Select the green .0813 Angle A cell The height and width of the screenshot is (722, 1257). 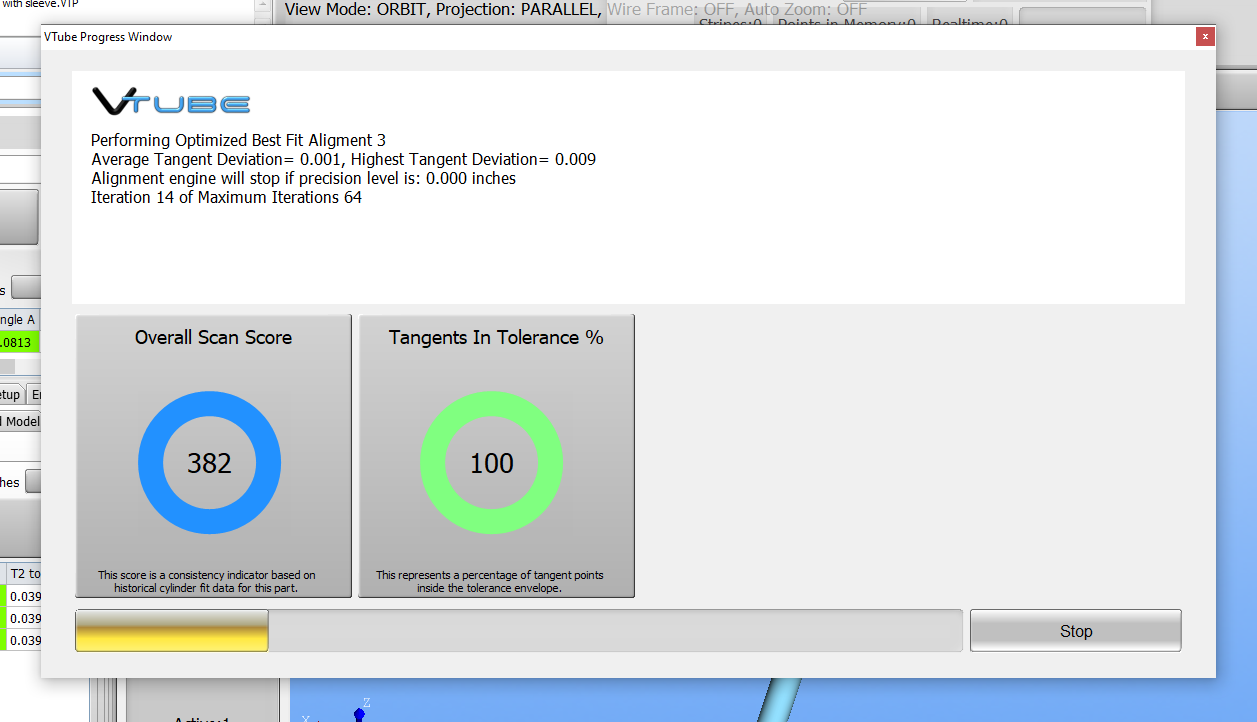pos(18,343)
